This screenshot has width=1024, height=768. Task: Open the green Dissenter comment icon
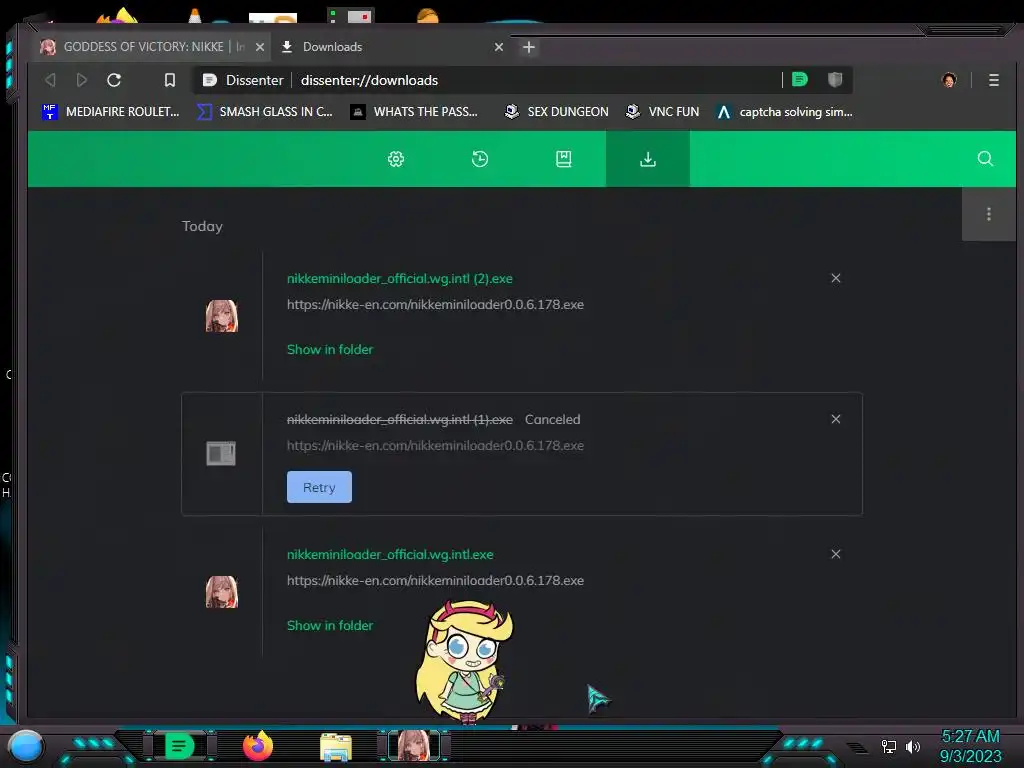coord(799,80)
